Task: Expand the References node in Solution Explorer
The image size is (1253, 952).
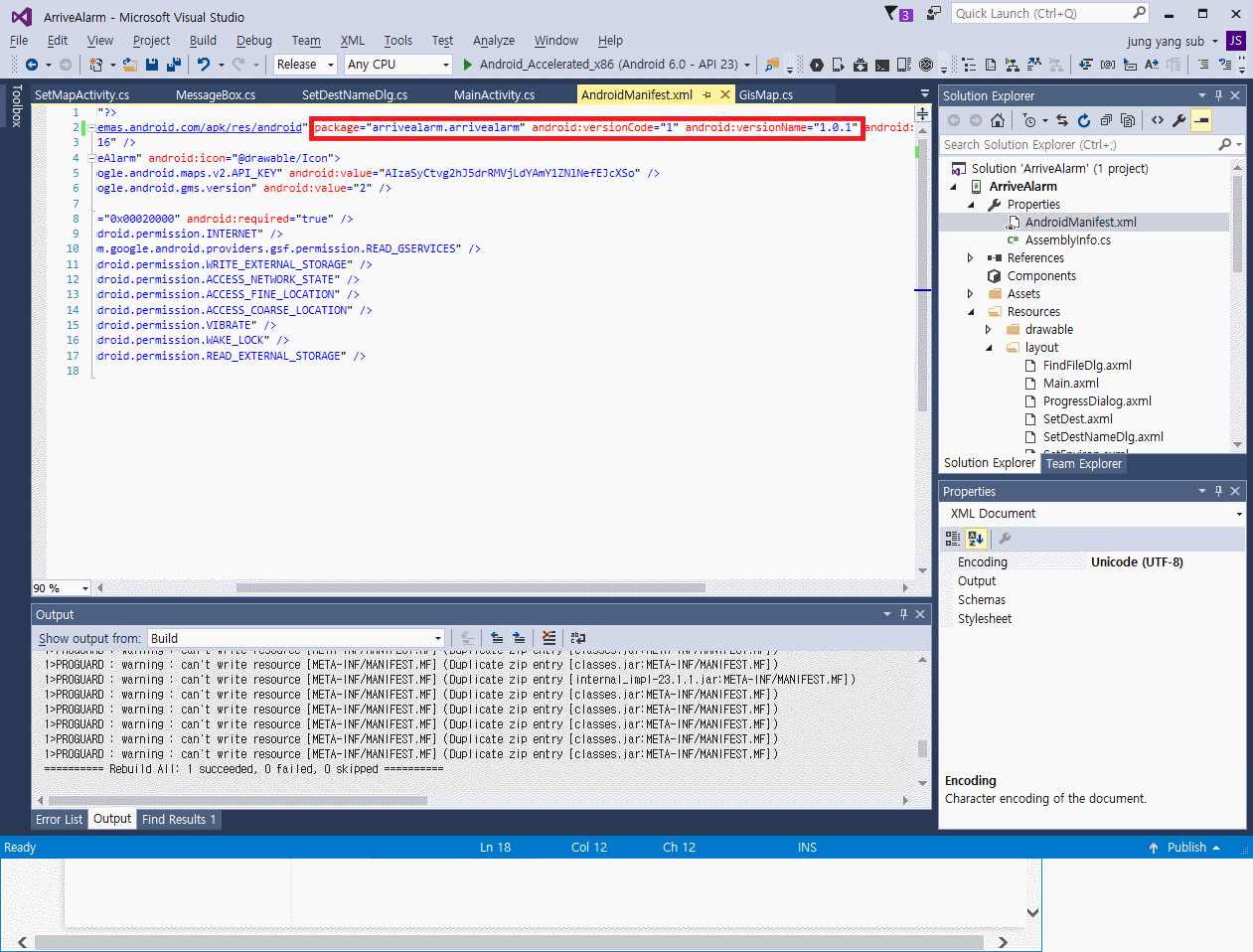Action: click(x=971, y=257)
